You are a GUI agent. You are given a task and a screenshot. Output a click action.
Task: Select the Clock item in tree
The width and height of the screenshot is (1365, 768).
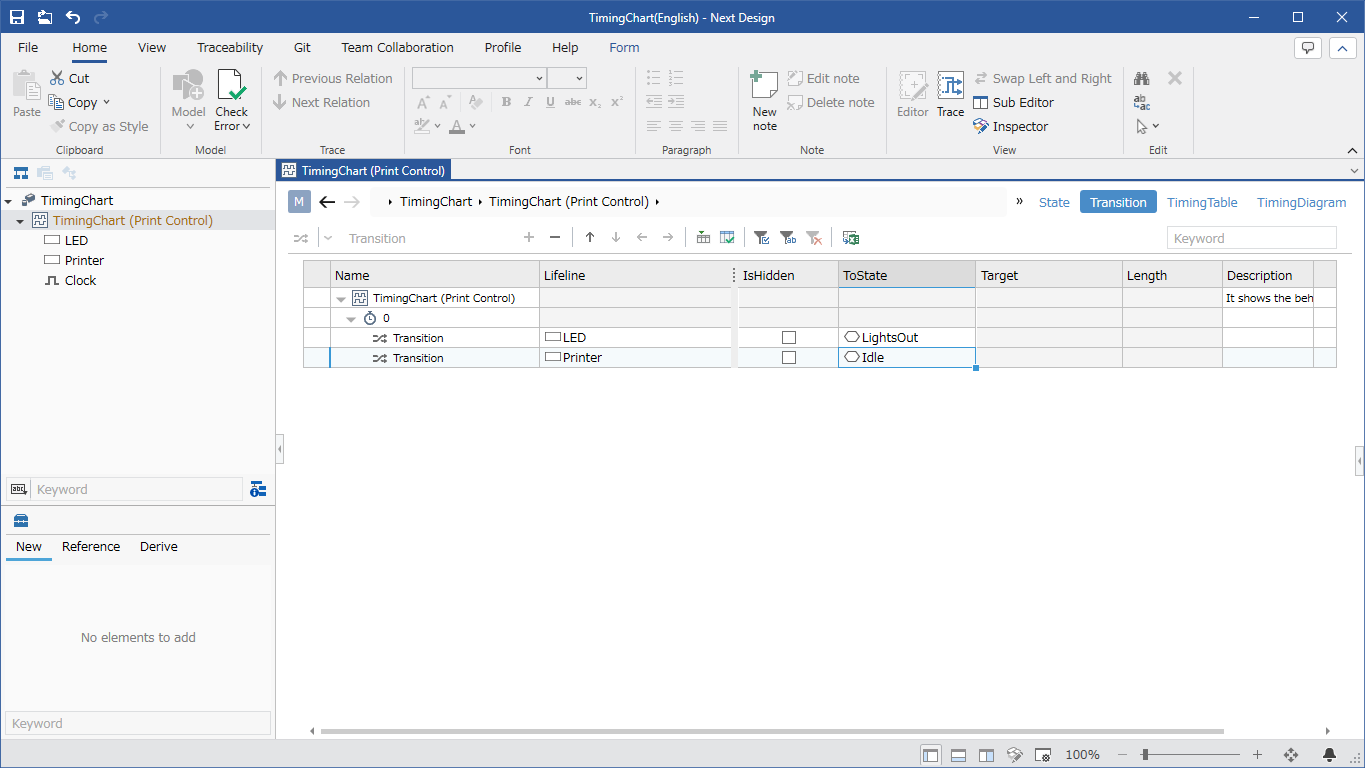80,281
